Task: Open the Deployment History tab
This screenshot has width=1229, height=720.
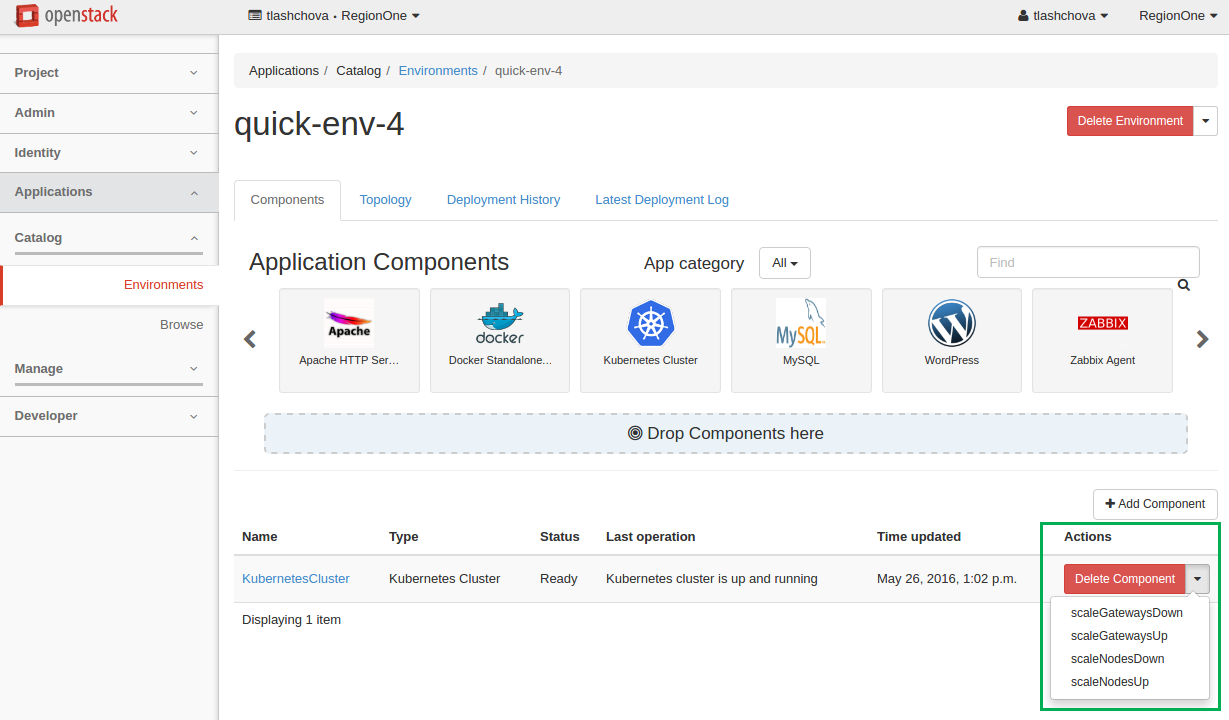Action: 503,200
